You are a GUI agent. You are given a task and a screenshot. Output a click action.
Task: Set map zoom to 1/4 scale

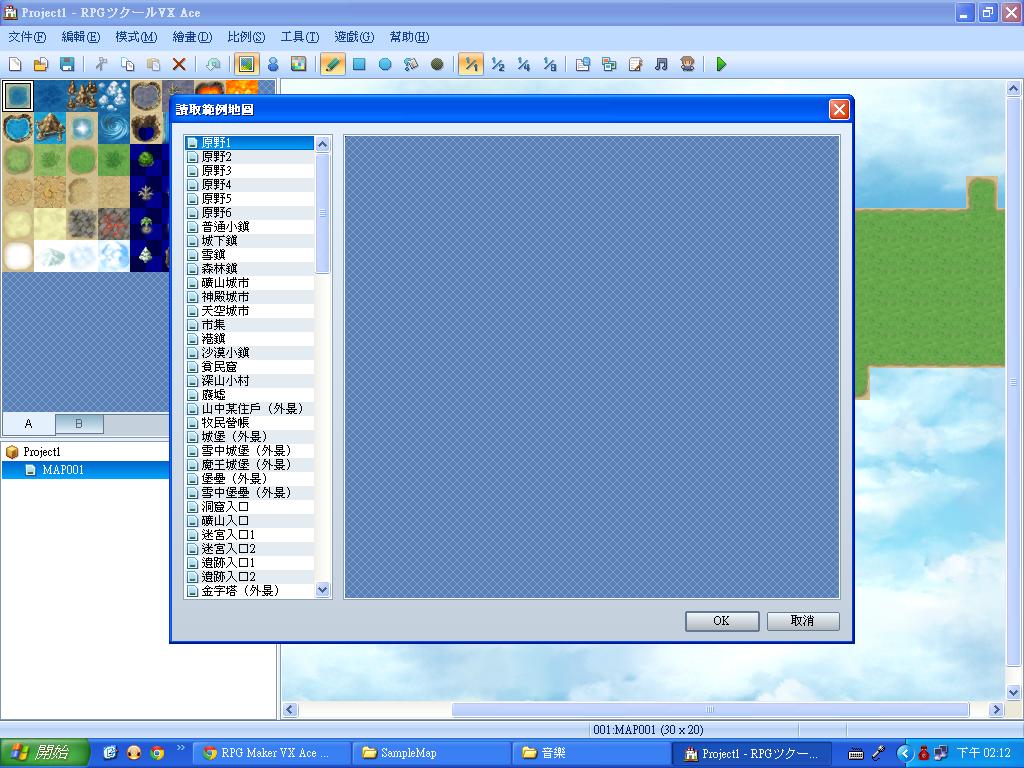pyautogui.click(x=524, y=64)
